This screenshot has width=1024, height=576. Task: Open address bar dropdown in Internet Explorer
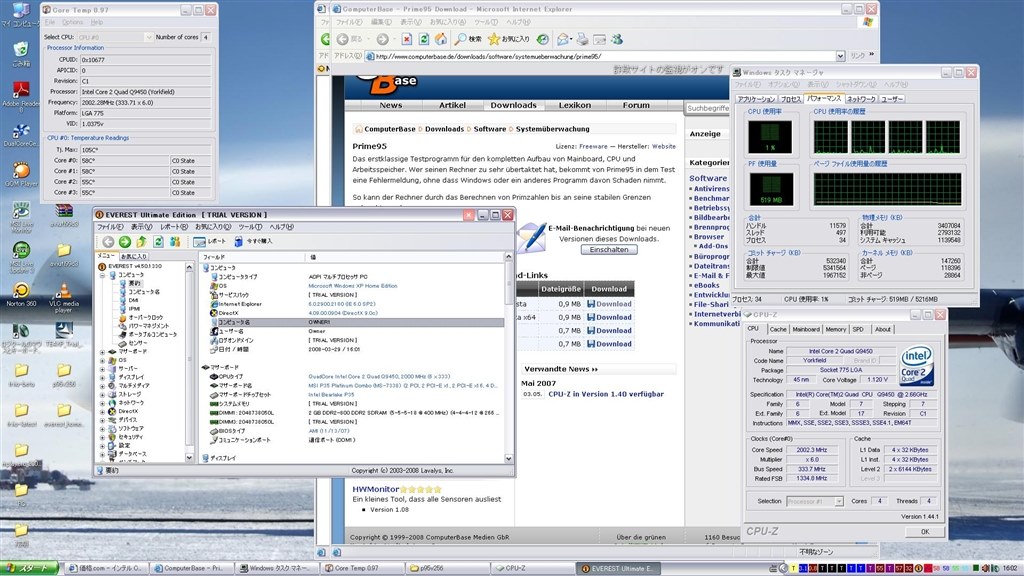coord(840,56)
